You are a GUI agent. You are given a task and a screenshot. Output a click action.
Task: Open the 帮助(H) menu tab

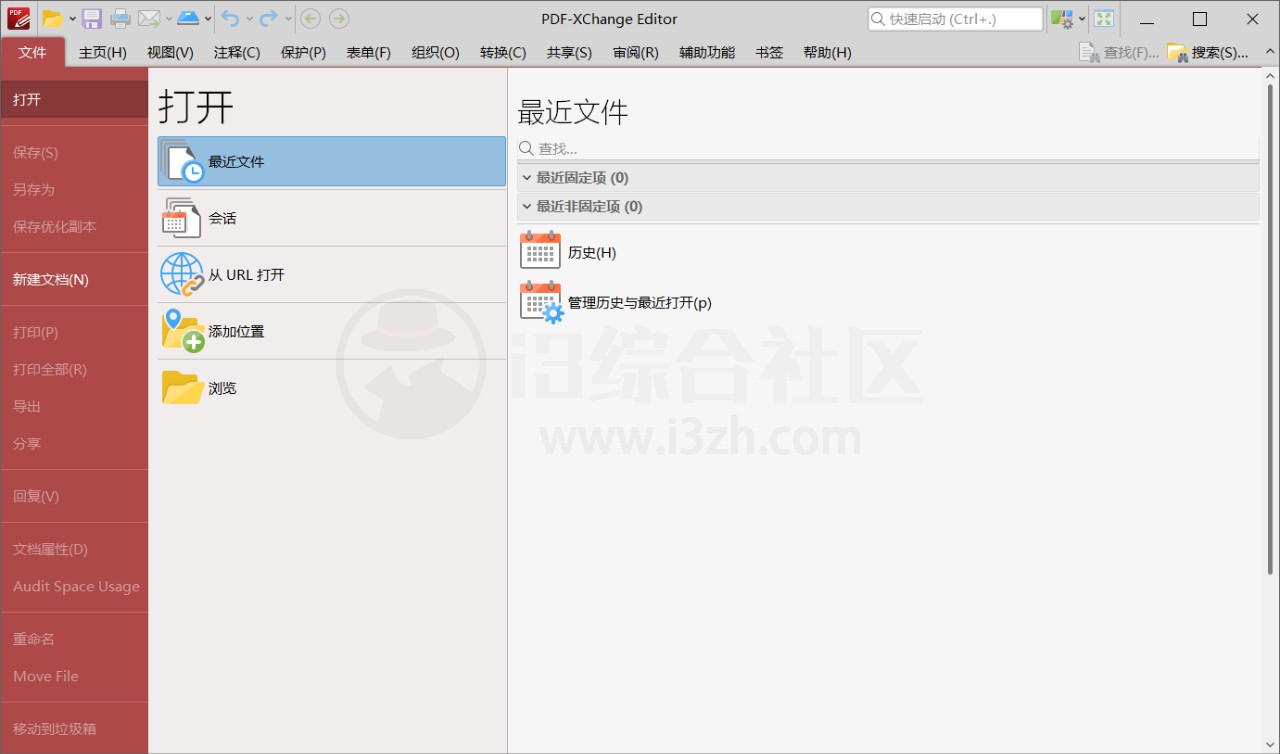click(x=827, y=52)
